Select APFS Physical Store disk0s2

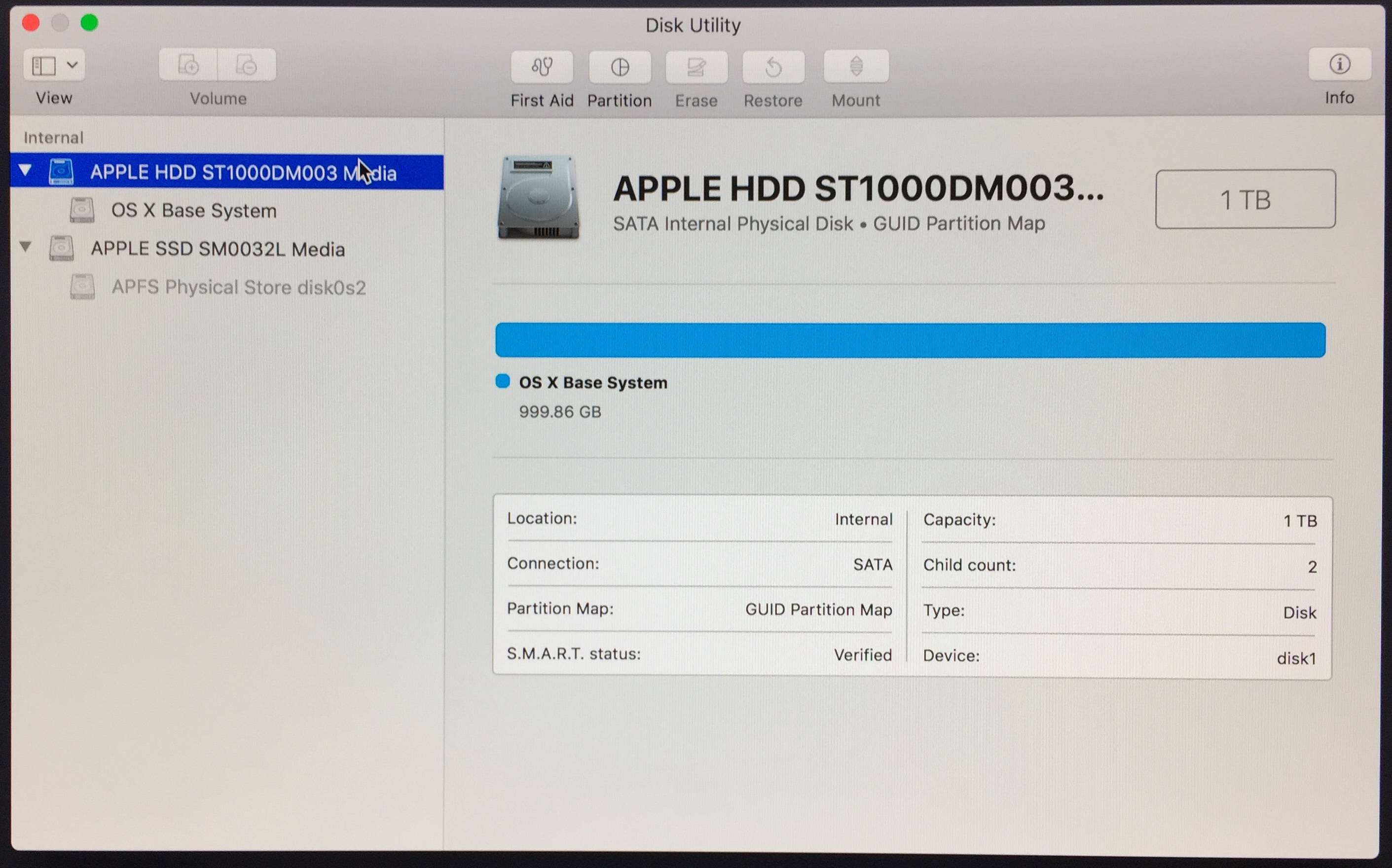point(238,287)
